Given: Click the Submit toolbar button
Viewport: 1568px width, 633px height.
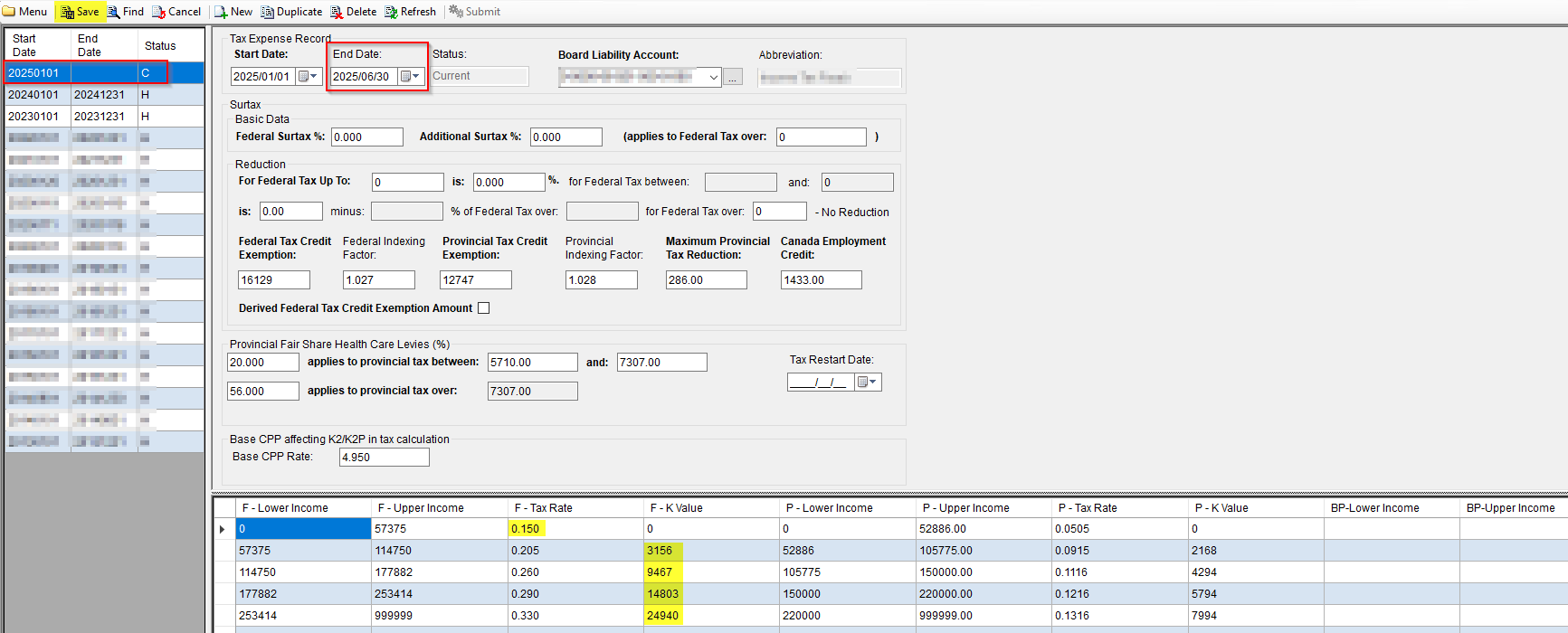Looking at the screenshot, I should [x=475, y=12].
